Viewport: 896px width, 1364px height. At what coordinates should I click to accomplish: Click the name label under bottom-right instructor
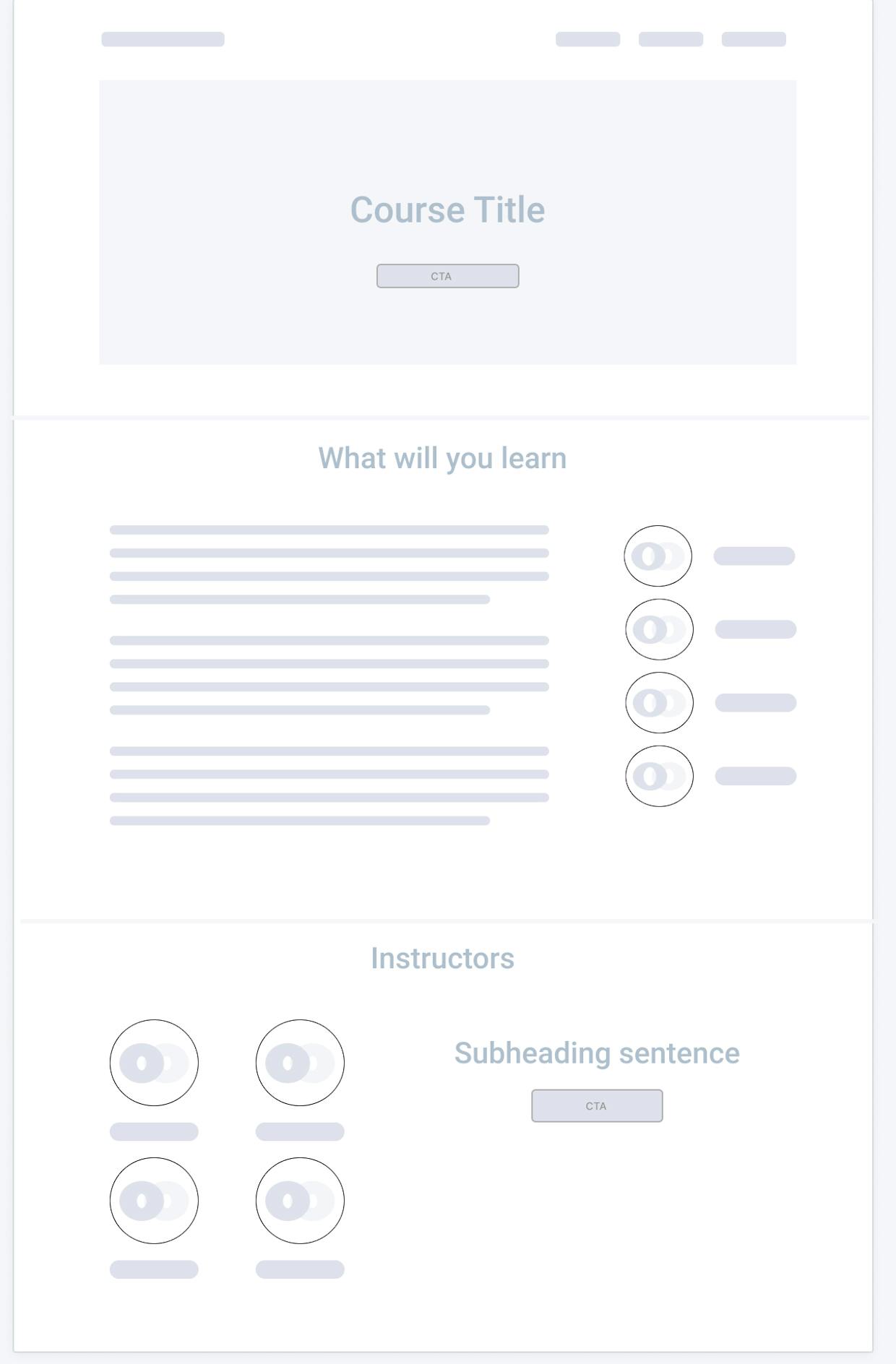(300, 1269)
